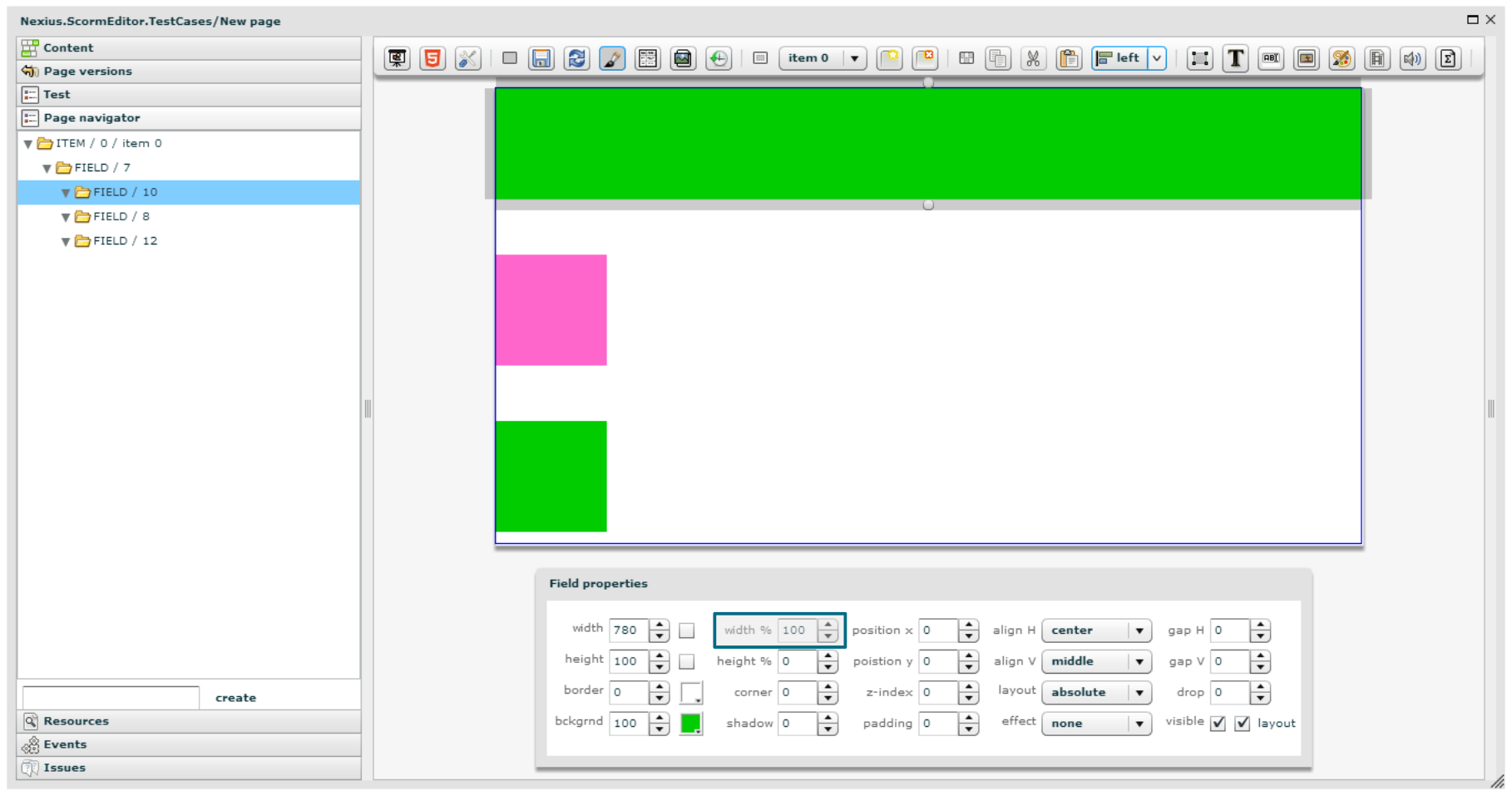The image size is (1512, 796).
Task: Open the Resources panel
Action: click(x=76, y=721)
